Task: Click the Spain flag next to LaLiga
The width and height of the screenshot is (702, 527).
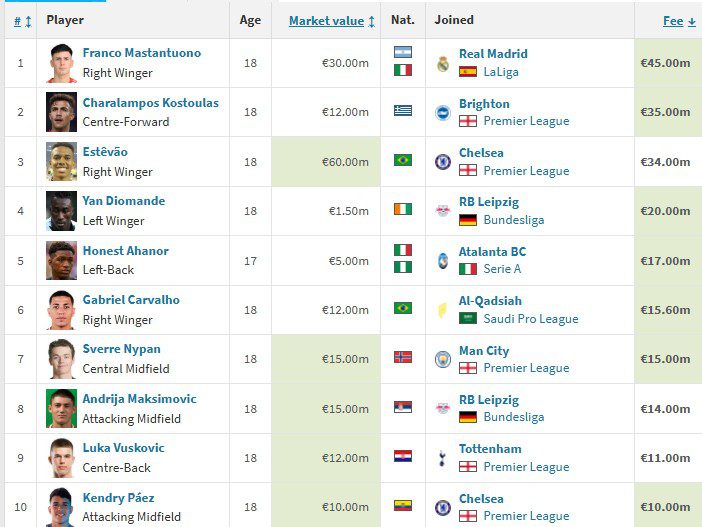Action: (x=467, y=72)
